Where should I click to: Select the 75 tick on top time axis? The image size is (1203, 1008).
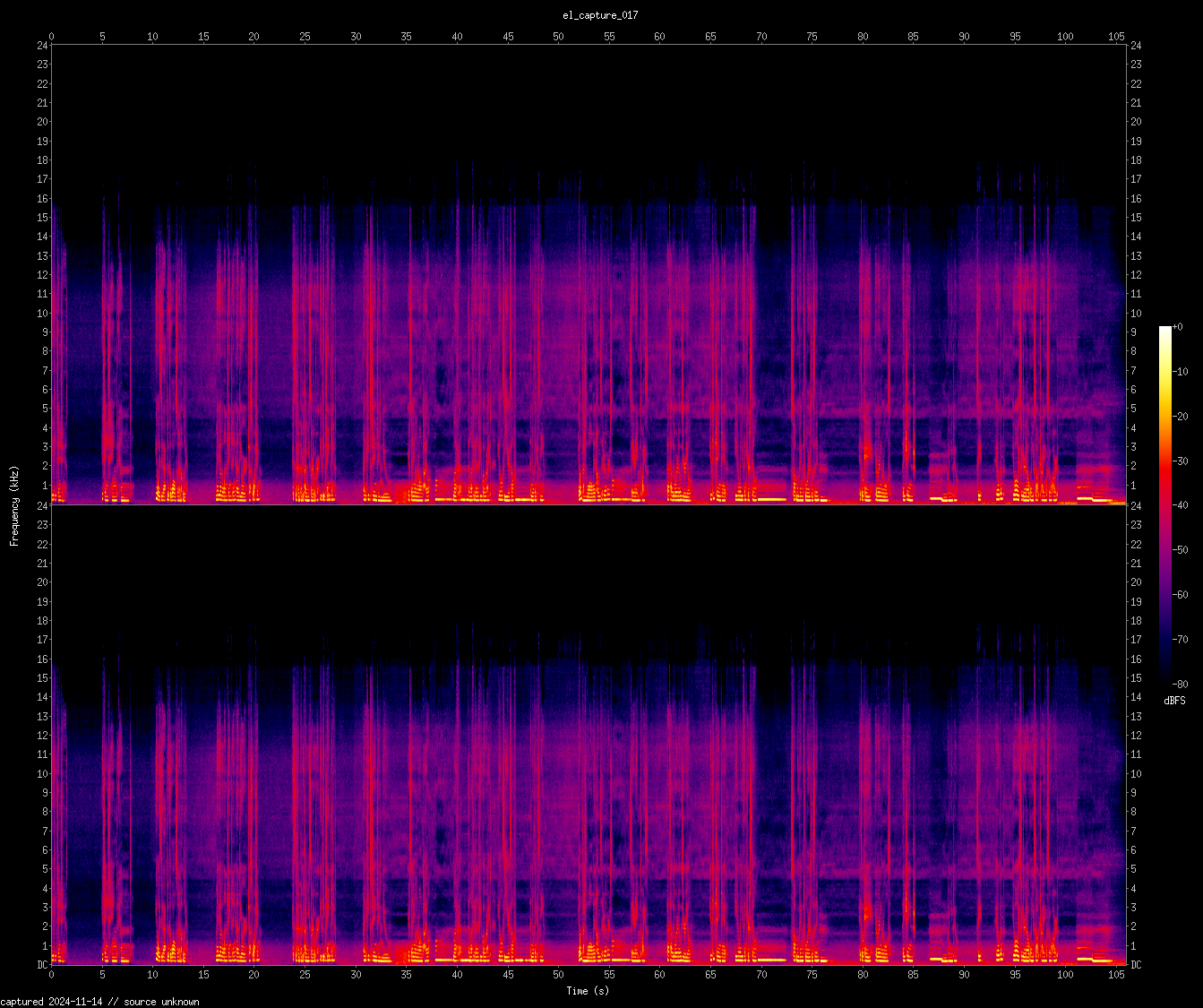[812, 37]
